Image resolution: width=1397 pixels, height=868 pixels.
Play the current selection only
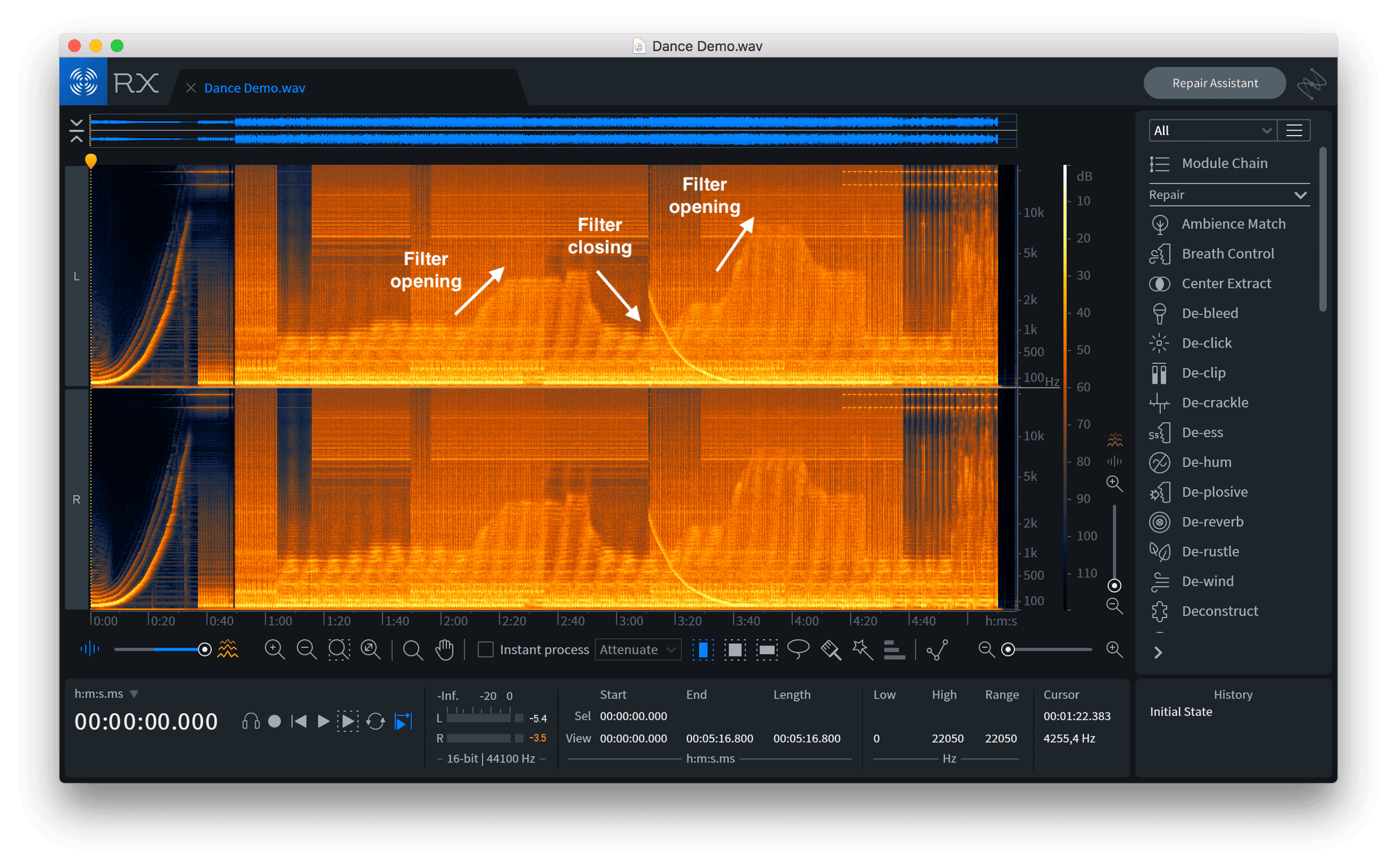(348, 722)
